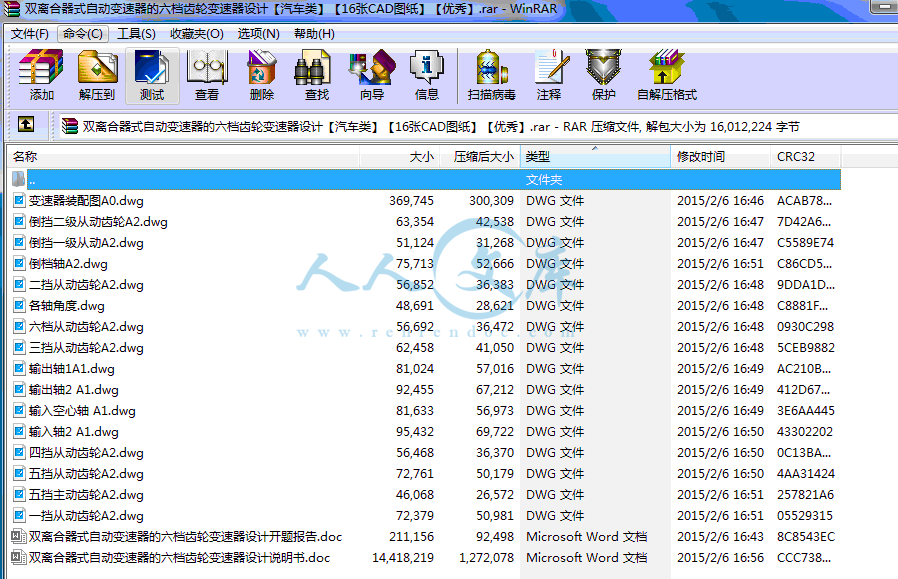Viewport: 898px width, 579px height.
Task: Sort by 名称 column header
Action: [x=183, y=156]
